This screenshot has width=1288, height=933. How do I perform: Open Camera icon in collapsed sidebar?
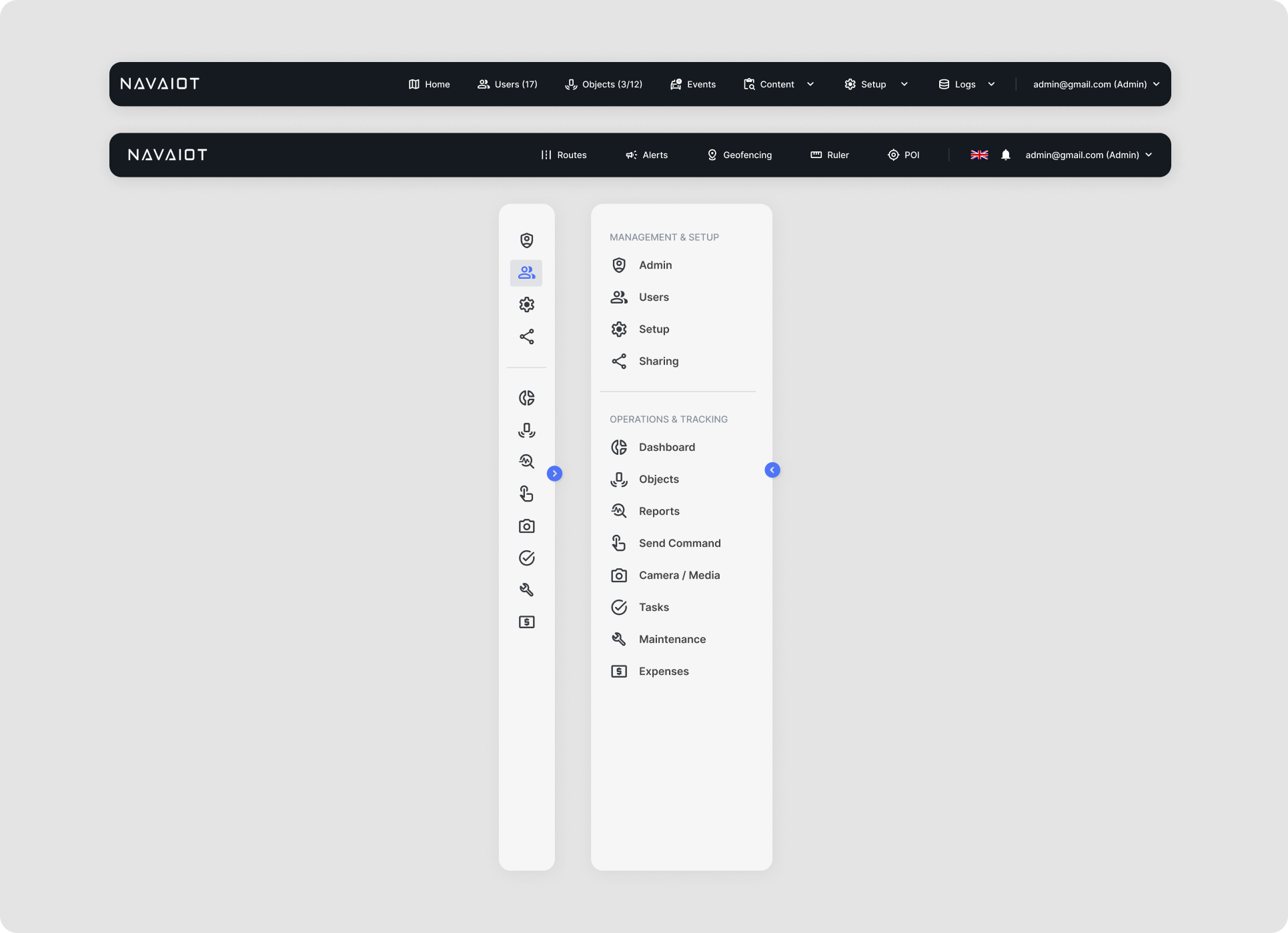[526, 526]
